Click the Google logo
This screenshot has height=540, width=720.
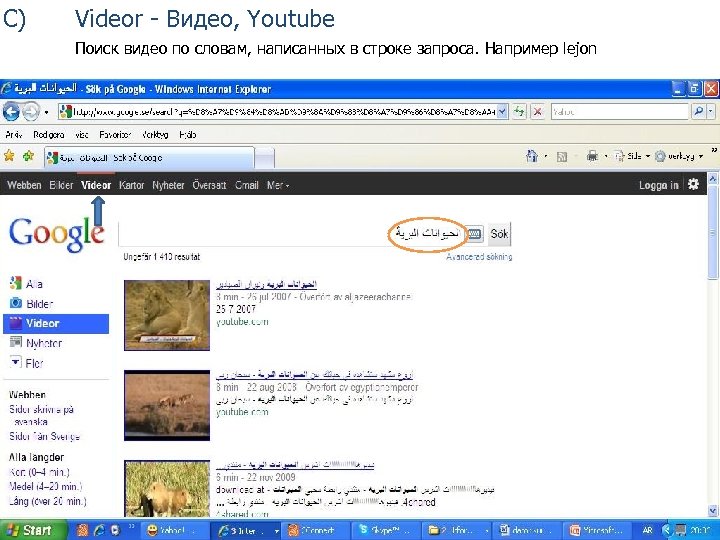click(x=56, y=234)
